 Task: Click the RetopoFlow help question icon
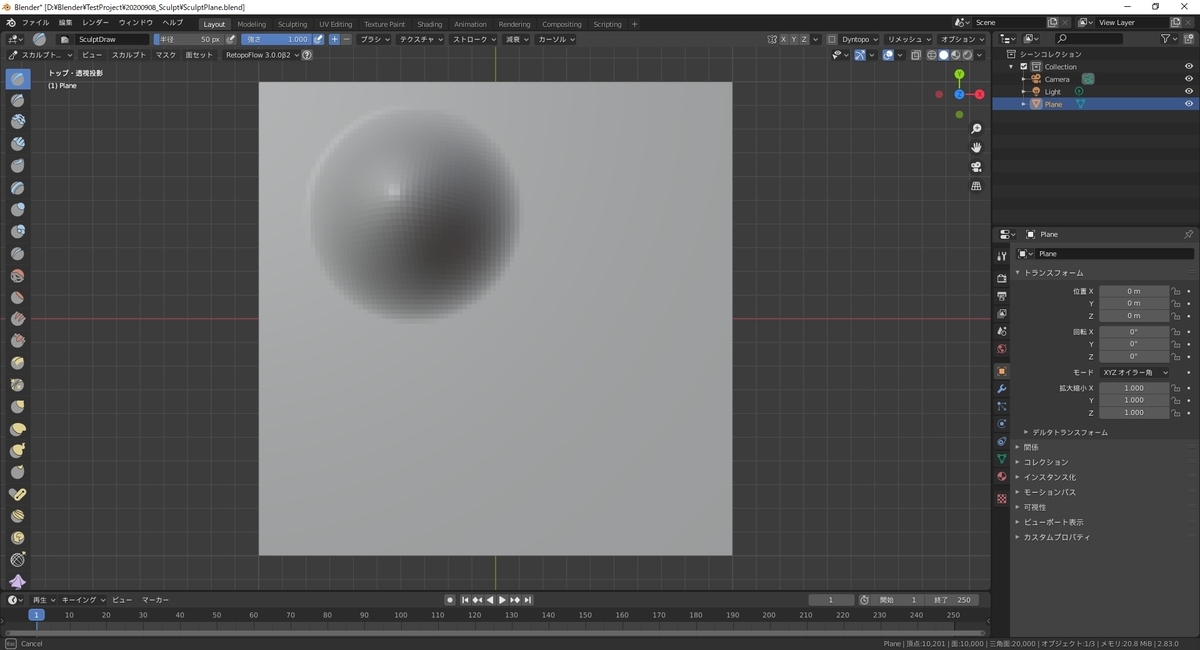pos(307,55)
